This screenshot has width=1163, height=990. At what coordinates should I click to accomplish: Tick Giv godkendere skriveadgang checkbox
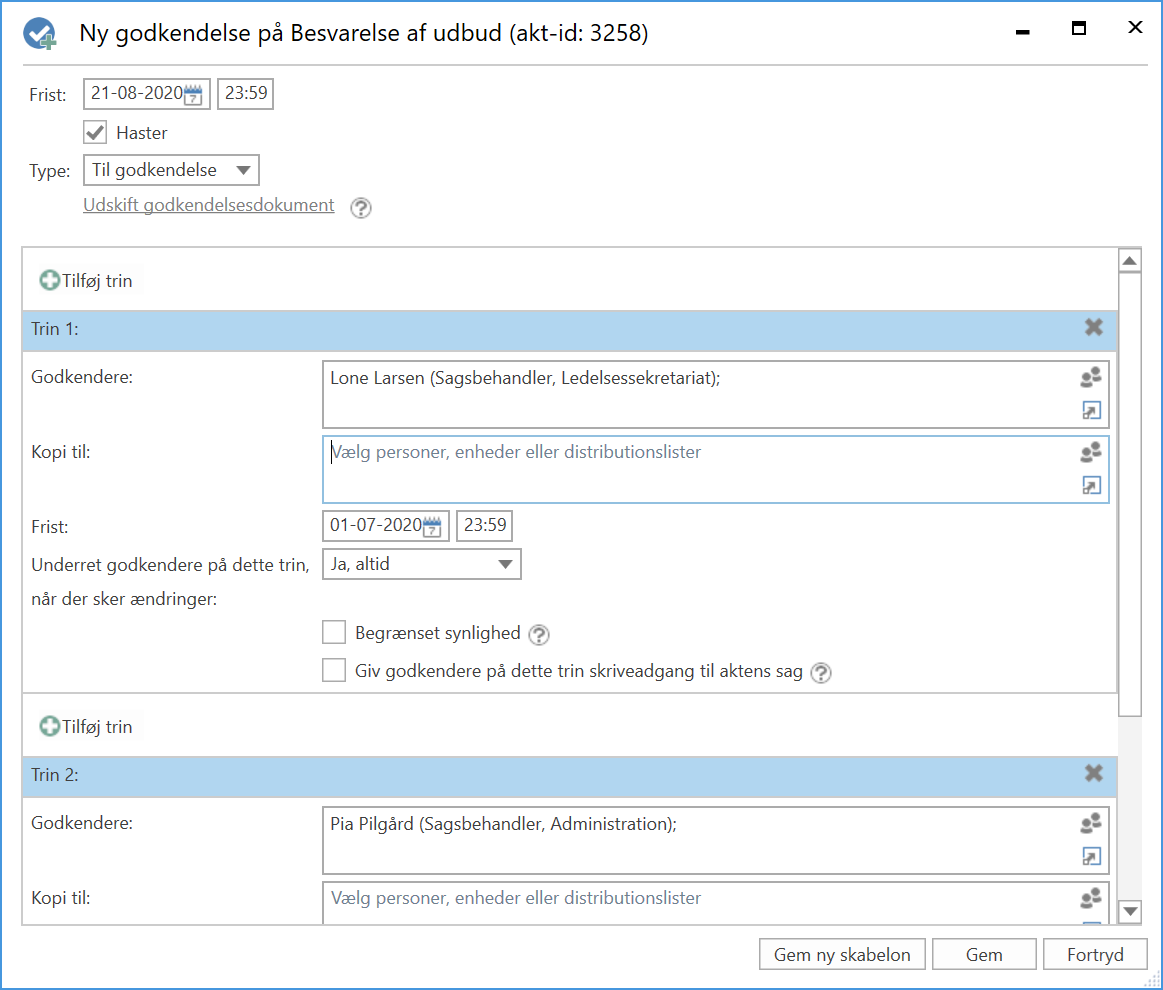334,670
